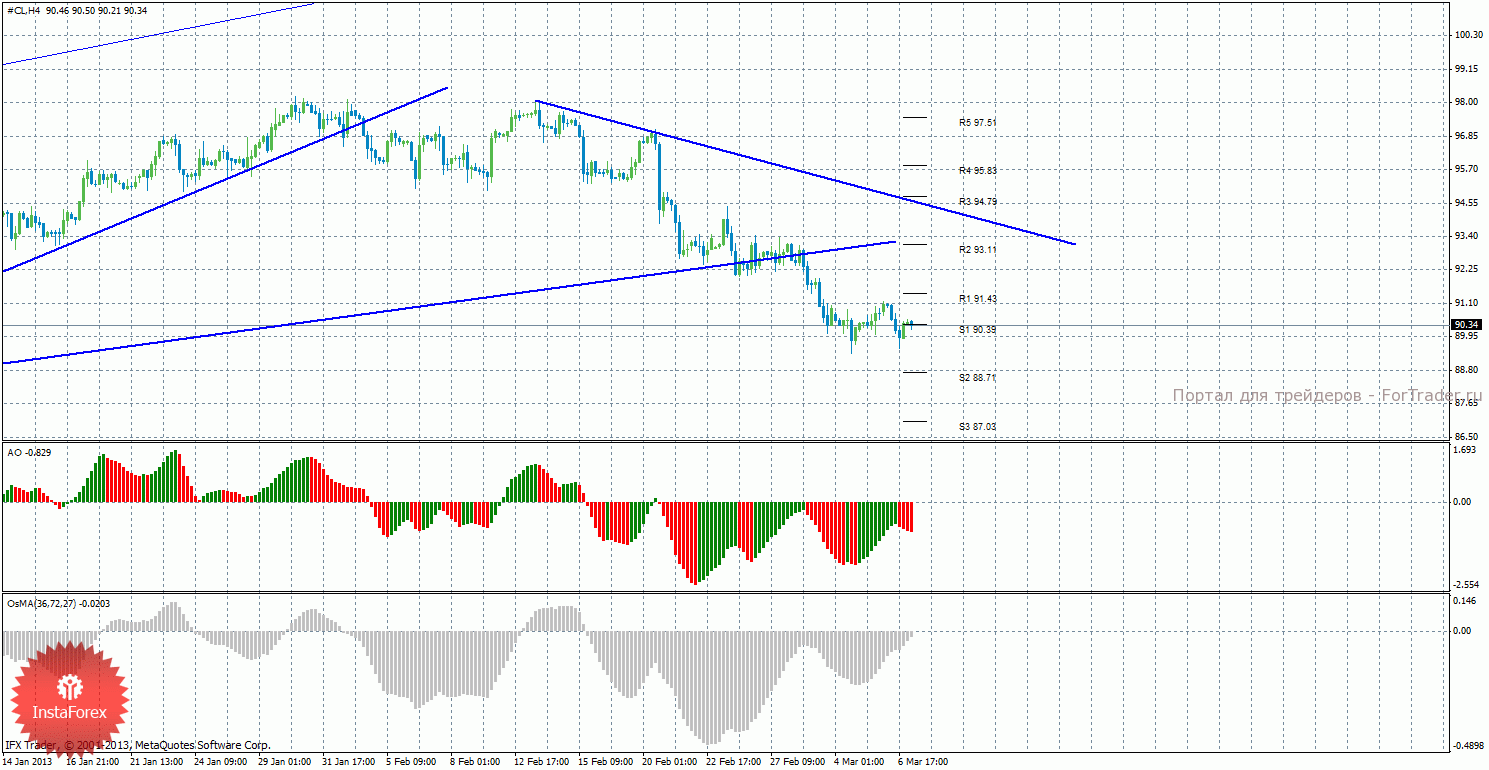Screen dimensions: 1489x770
Task: Click the OsMA(36,72,27) indicator label
Action: click(58, 603)
